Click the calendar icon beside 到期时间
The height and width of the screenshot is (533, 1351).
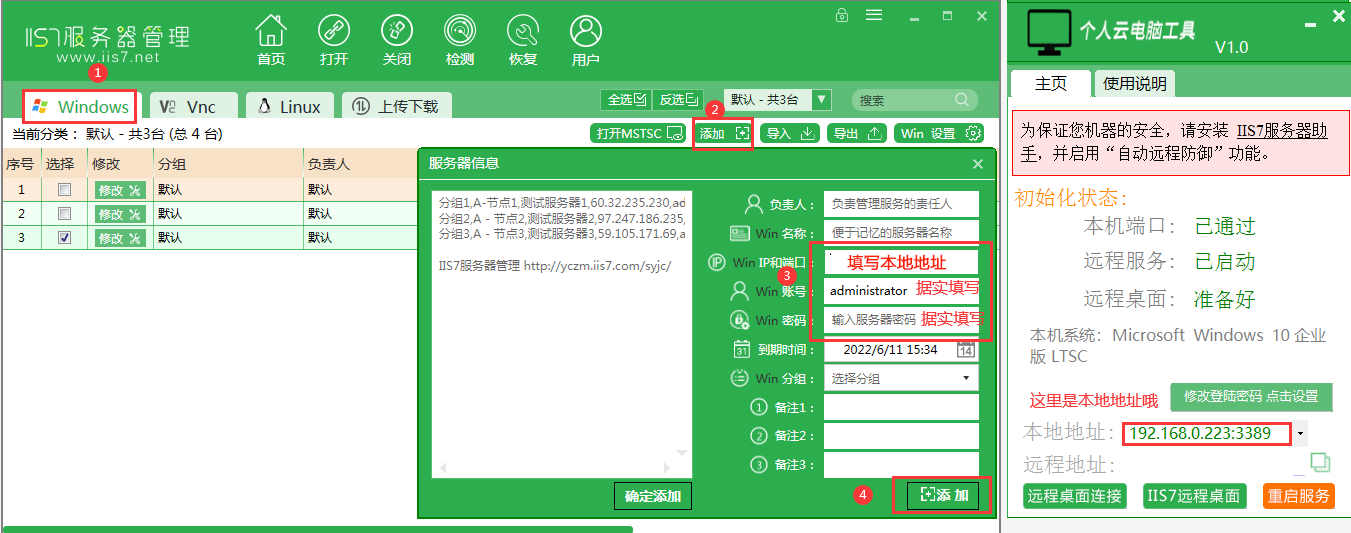pos(966,349)
